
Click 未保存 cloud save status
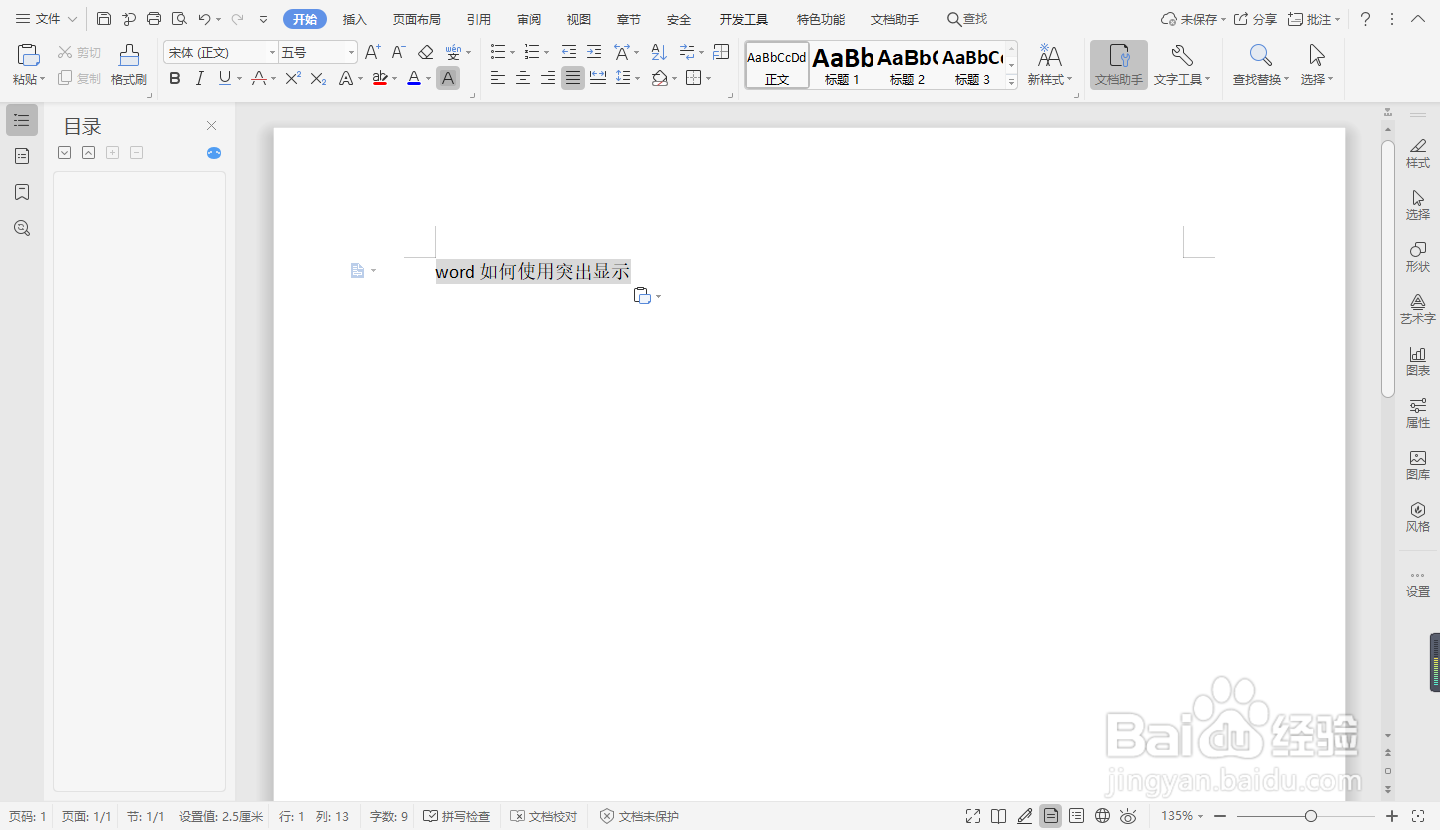point(1193,19)
